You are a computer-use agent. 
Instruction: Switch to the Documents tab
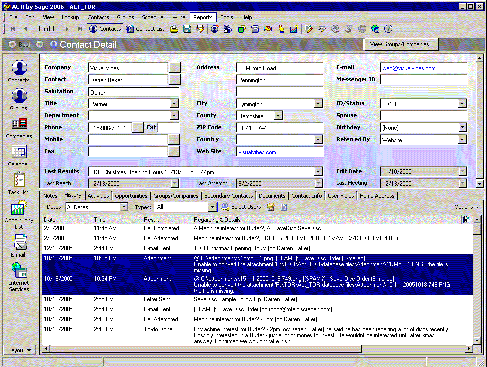(x=272, y=196)
